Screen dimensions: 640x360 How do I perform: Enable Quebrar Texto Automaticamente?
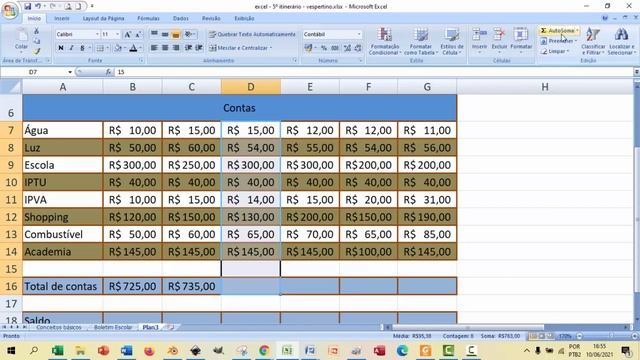(252, 34)
